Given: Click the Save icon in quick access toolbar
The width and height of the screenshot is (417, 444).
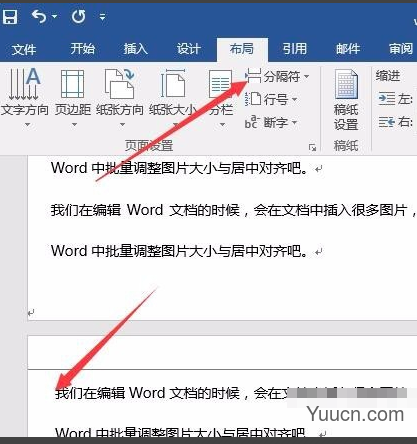Looking at the screenshot, I should 10,16.
